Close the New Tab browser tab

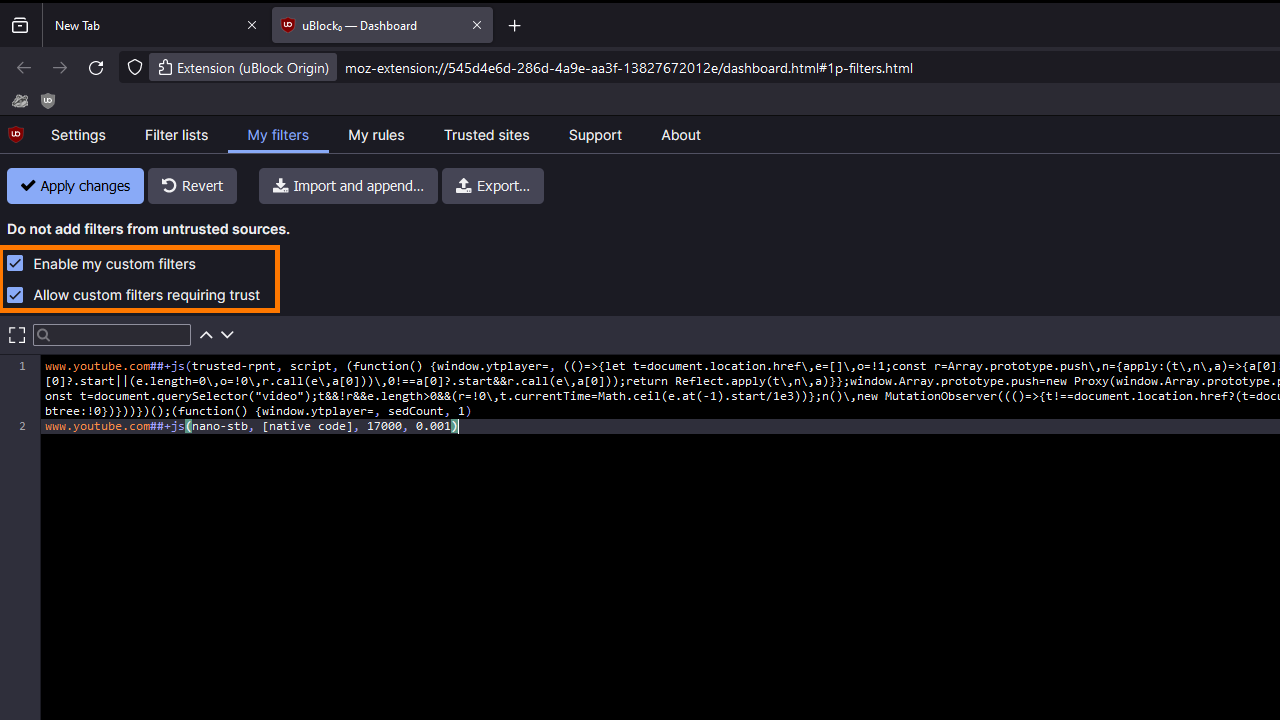(252, 26)
